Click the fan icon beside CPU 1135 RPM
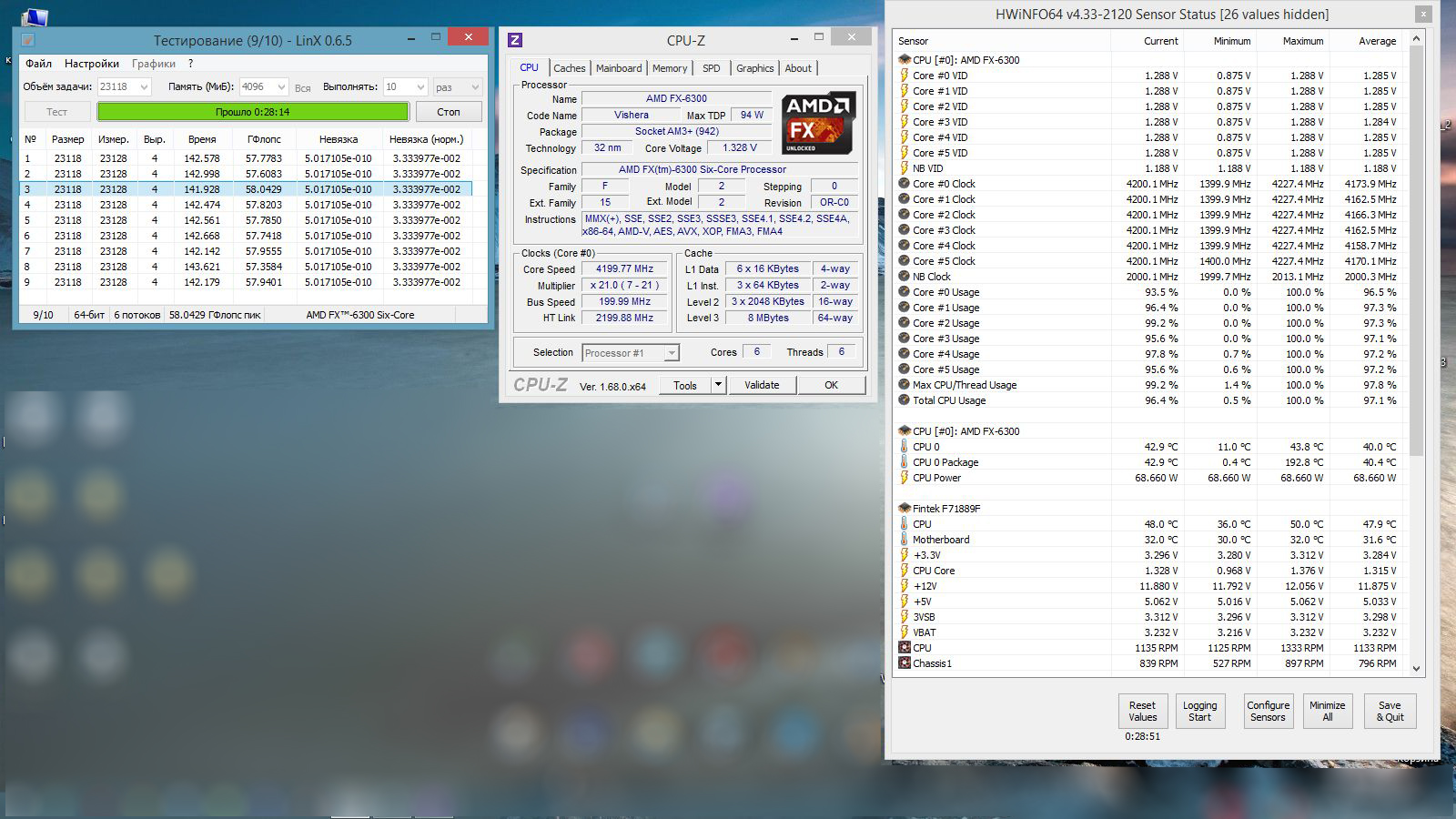1456x819 pixels. tap(905, 648)
